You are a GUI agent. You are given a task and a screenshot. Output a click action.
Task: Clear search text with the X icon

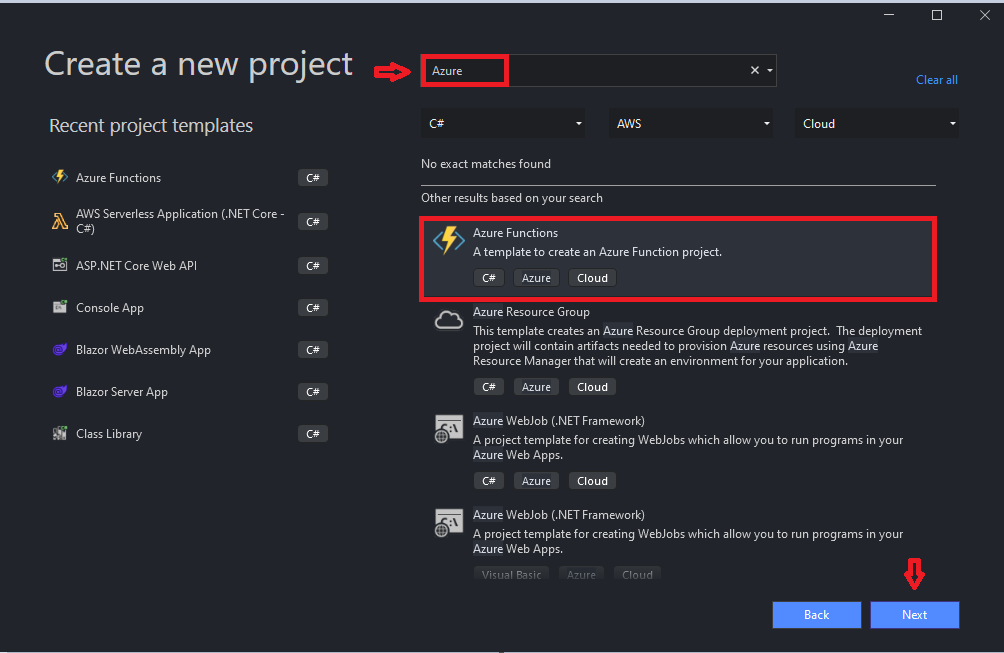[755, 71]
